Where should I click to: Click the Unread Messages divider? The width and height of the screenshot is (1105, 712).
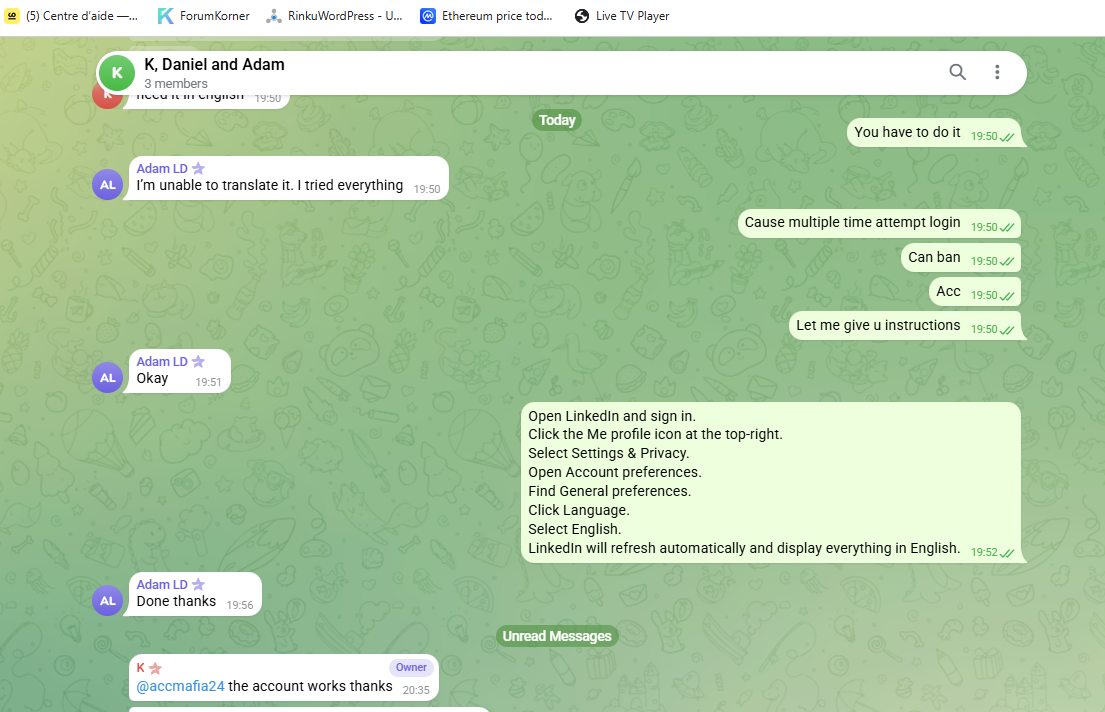[x=557, y=636]
